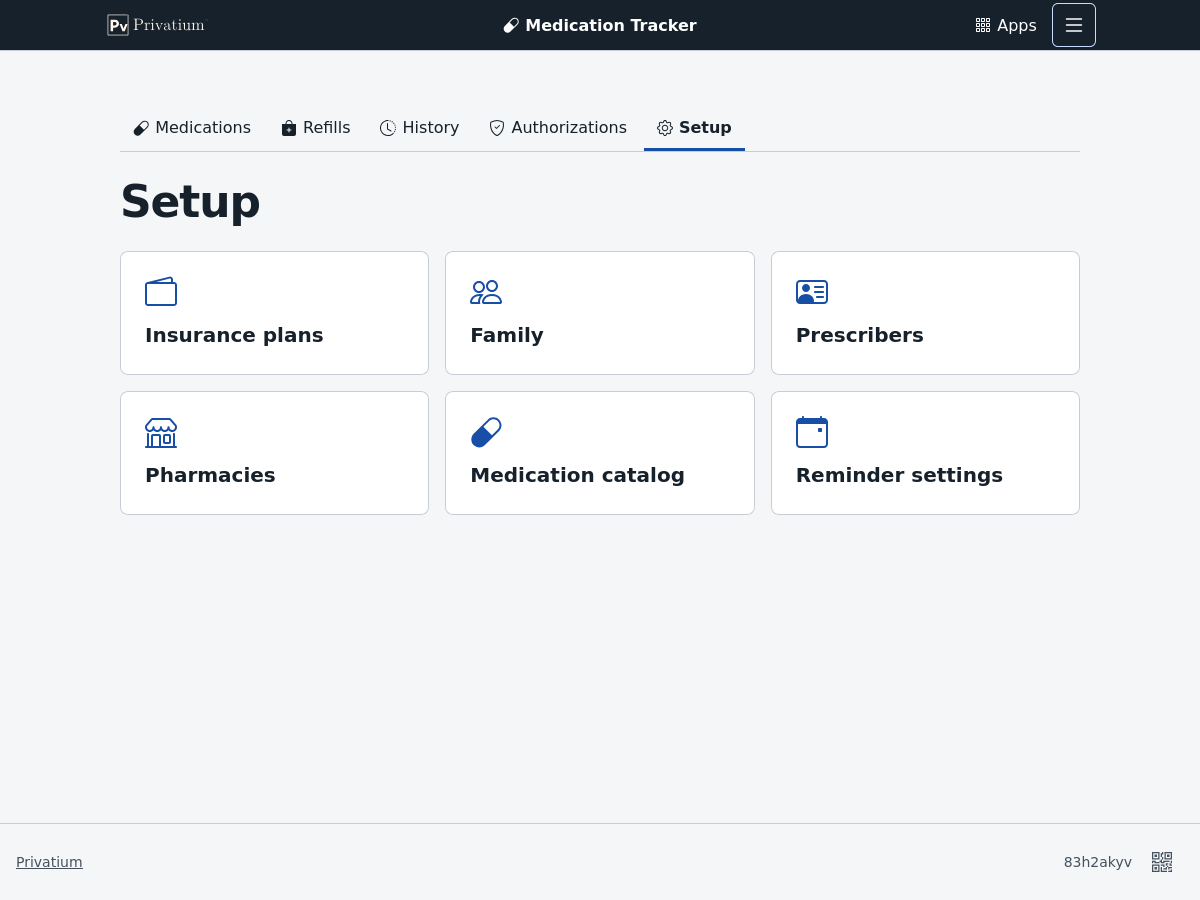Click the Insurance plans wallet icon
The image size is (1200, 900).
[161, 292]
